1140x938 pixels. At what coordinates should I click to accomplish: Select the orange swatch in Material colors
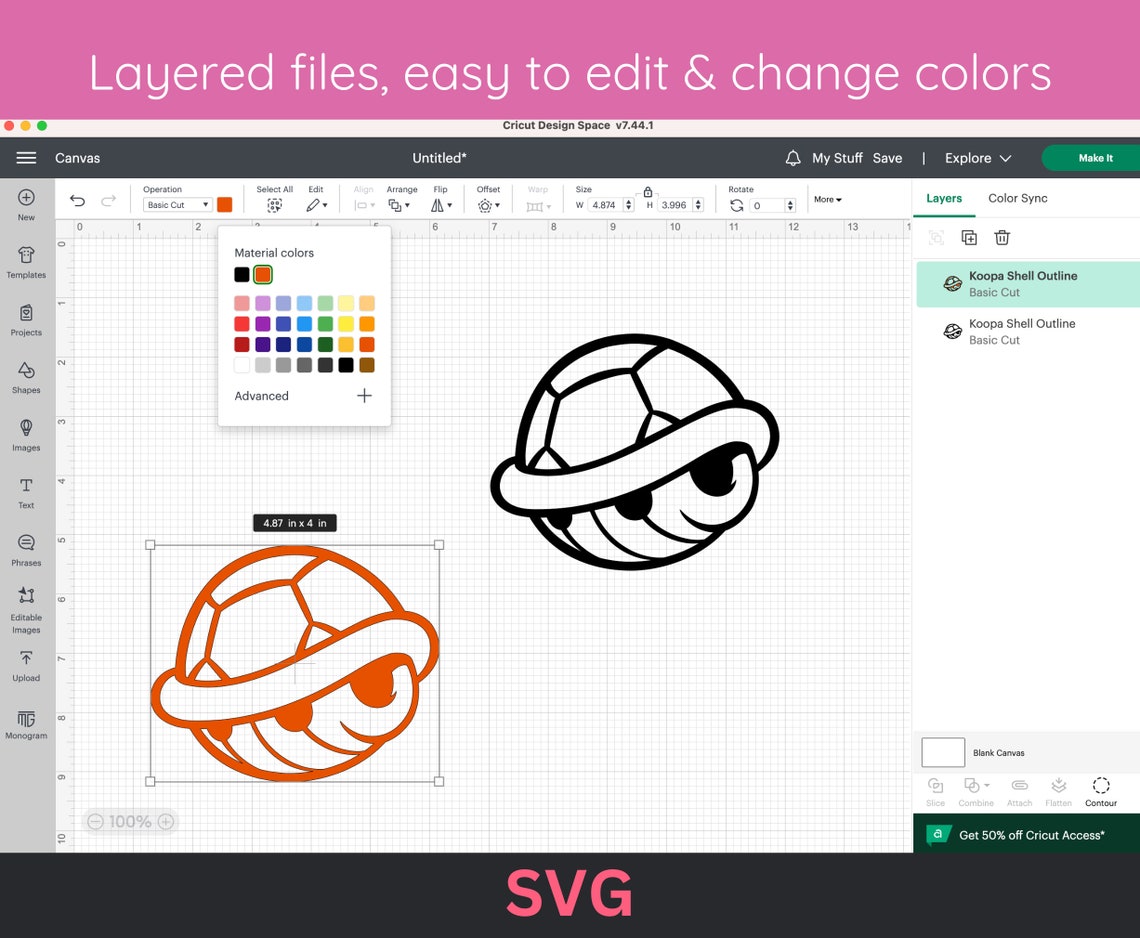click(x=261, y=274)
